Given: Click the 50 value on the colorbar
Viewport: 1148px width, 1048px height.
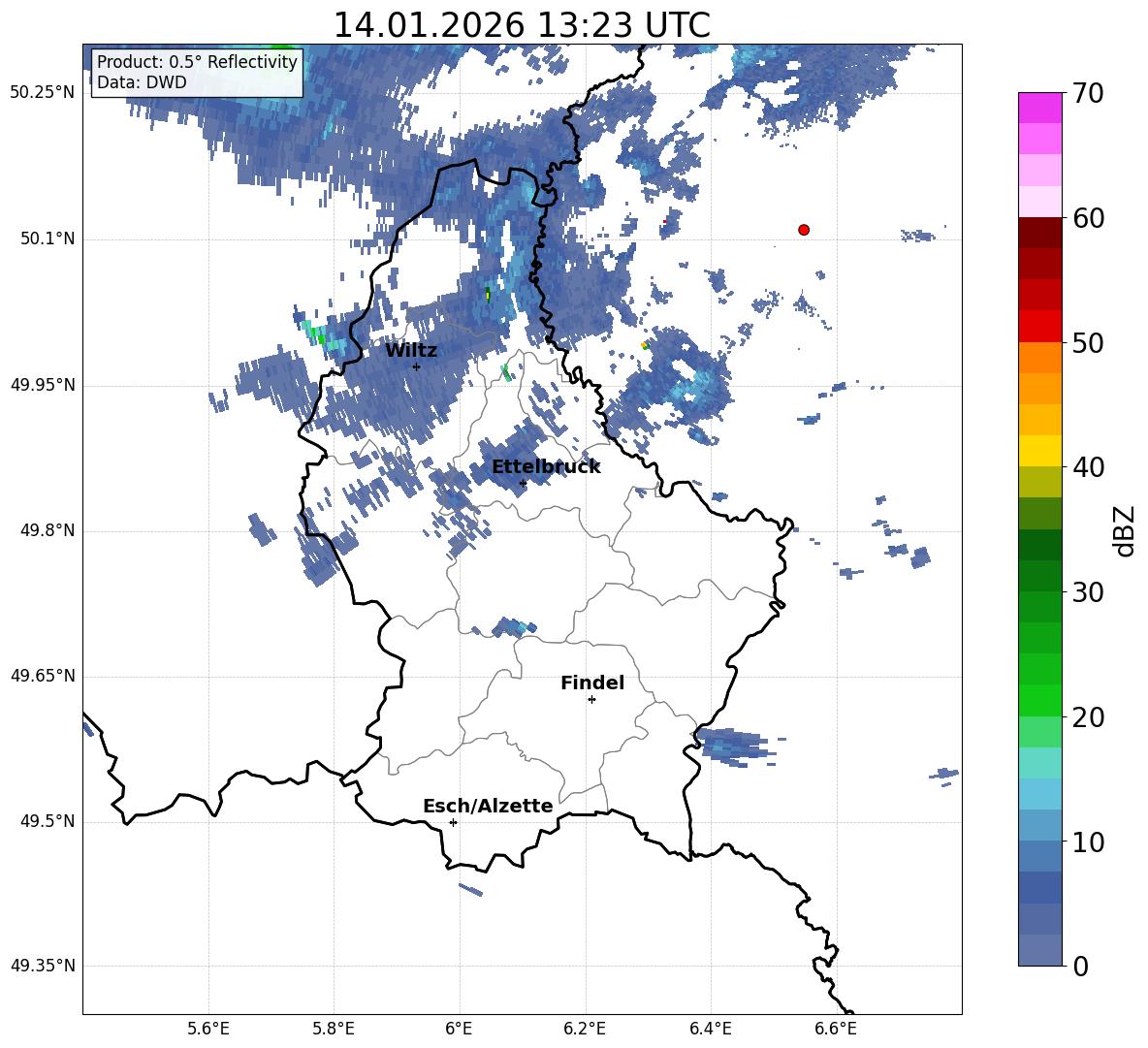Looking at the screenshot, I should pos(1088,342).
